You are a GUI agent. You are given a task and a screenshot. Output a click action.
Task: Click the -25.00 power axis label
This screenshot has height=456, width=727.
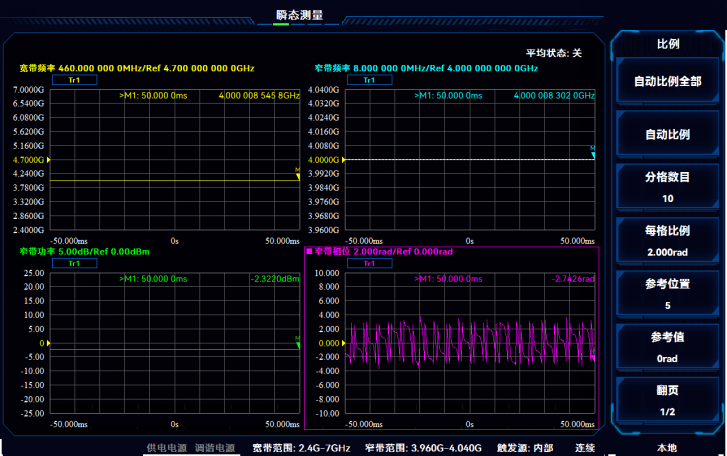[32, 413]
